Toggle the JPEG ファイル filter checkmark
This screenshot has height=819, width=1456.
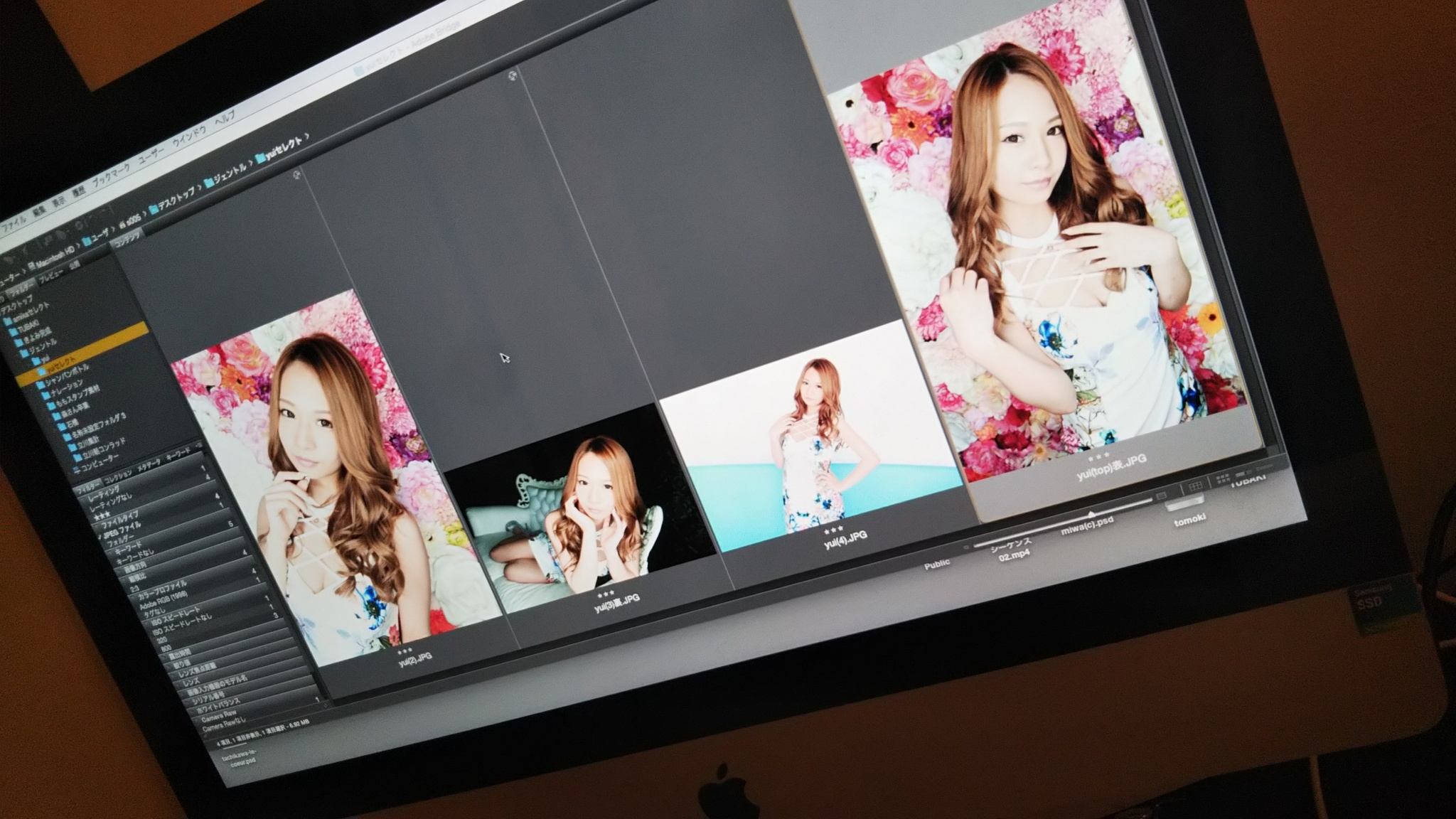click(122, 530)
